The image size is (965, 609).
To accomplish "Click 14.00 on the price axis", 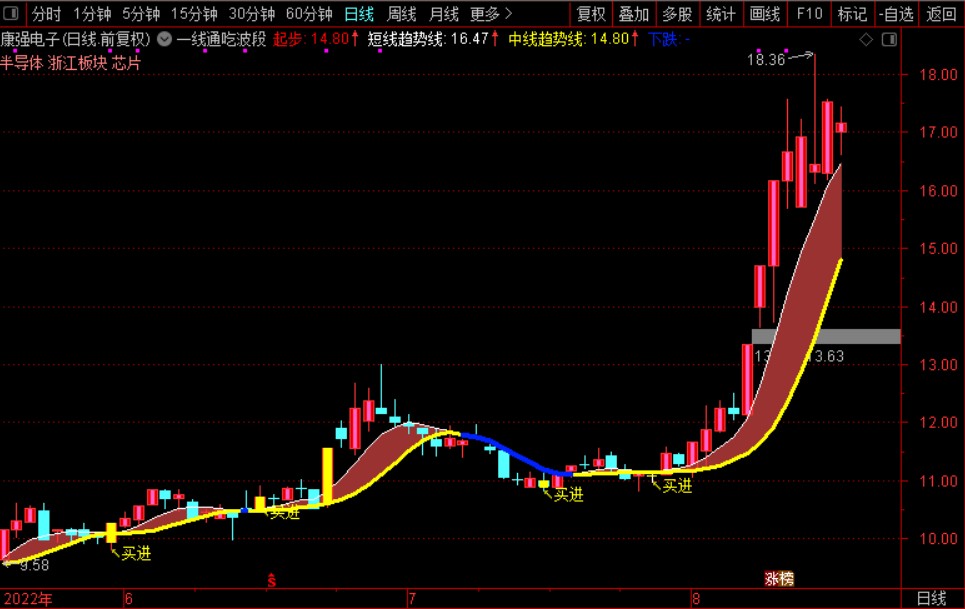I will tap(938, 306).
